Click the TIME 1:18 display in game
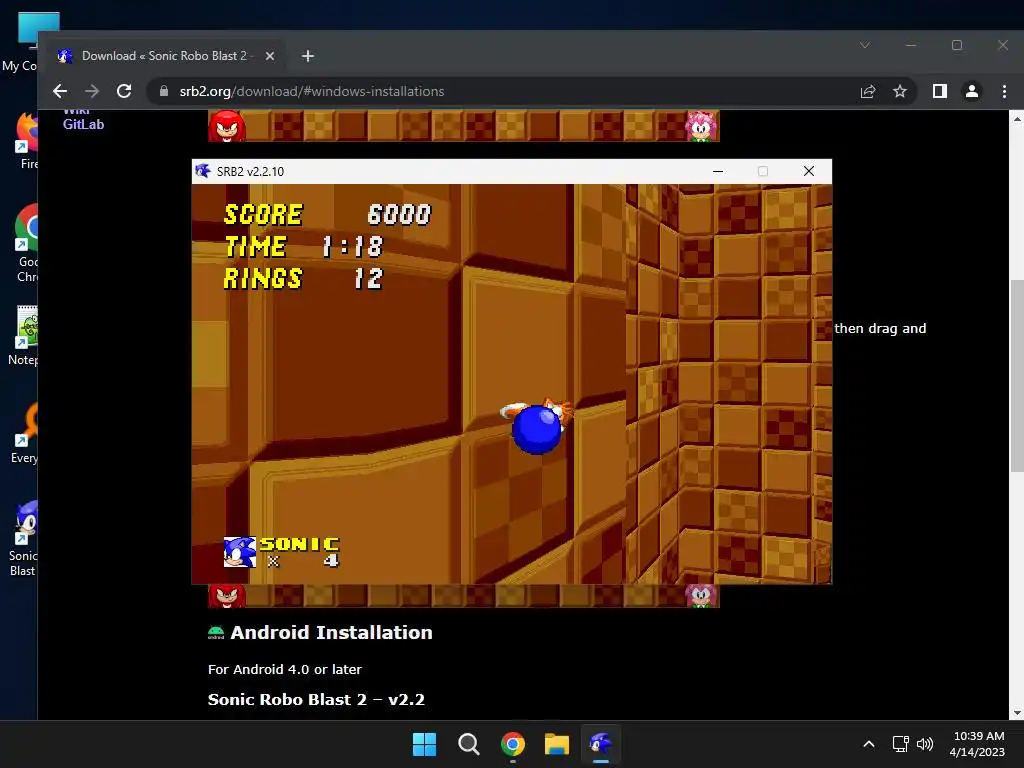Screen dimensions: 1024x768 click(304, 246)
